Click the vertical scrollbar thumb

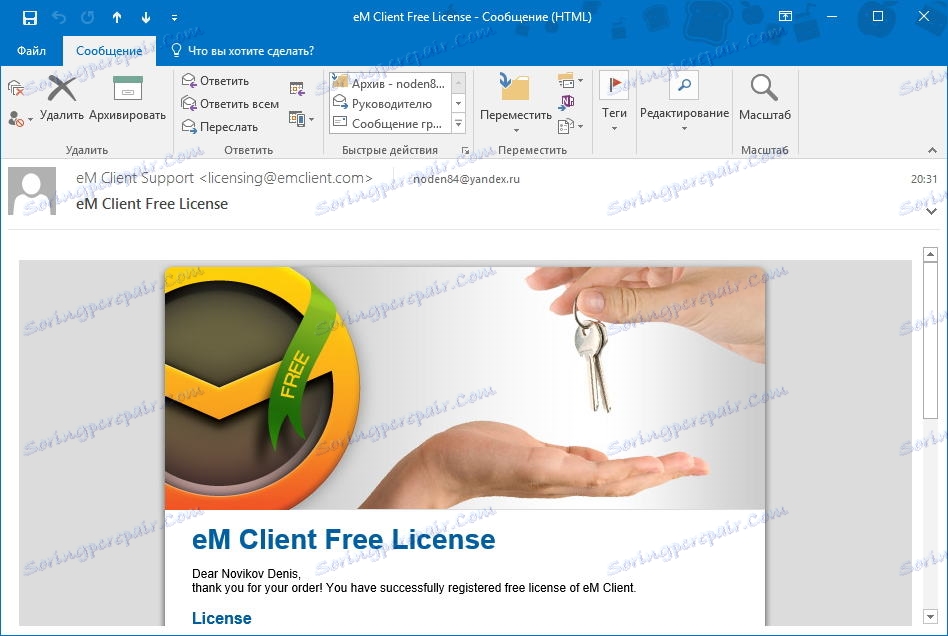[930, 340]
